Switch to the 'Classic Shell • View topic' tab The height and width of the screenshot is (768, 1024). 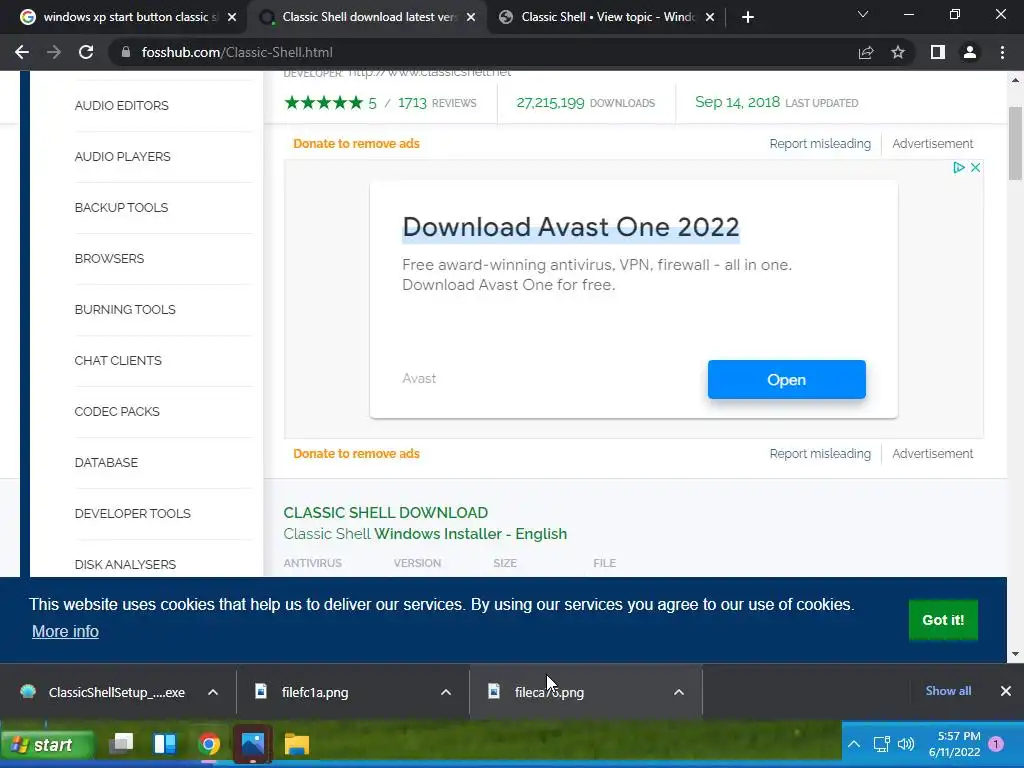point(606,17)
